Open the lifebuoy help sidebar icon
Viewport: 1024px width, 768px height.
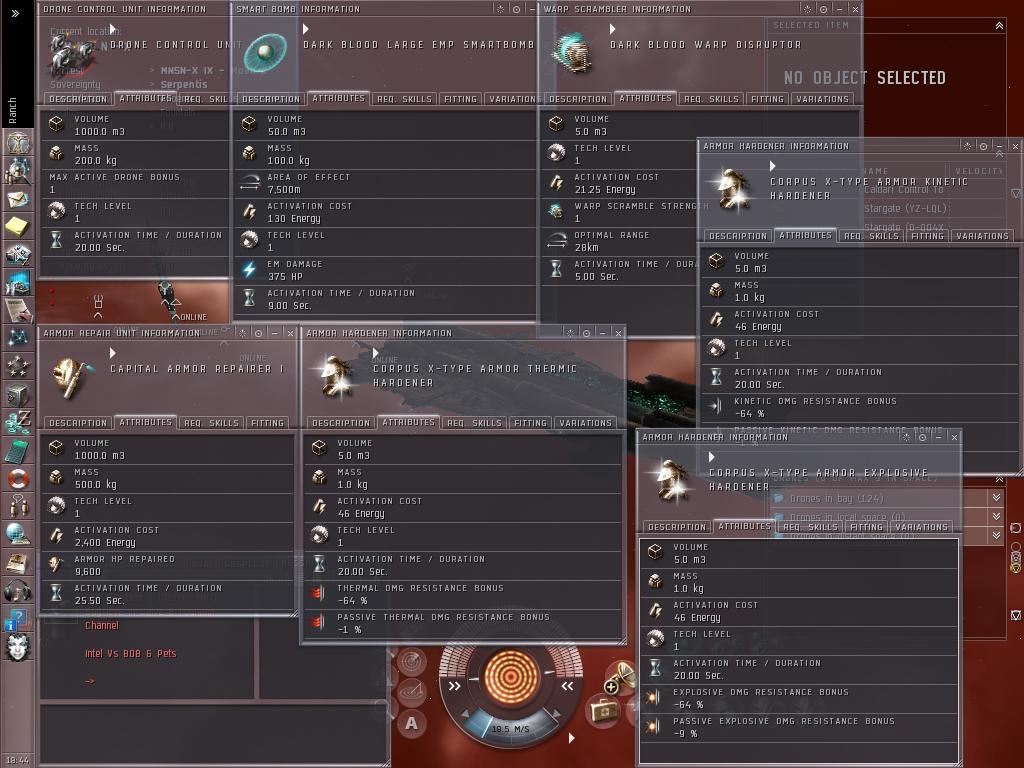tap(18, 479)
